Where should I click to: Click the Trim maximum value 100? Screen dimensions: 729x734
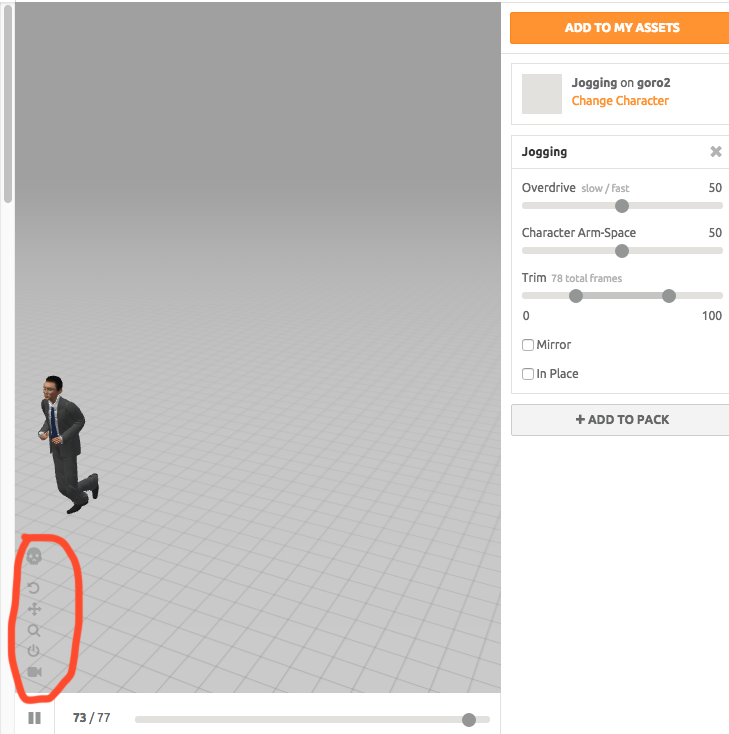point(712,316)
